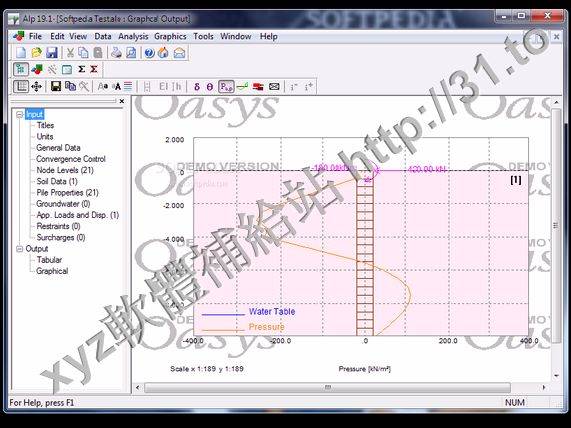
Task: Open General Data in the tree
Action: (x=58, y=148)
